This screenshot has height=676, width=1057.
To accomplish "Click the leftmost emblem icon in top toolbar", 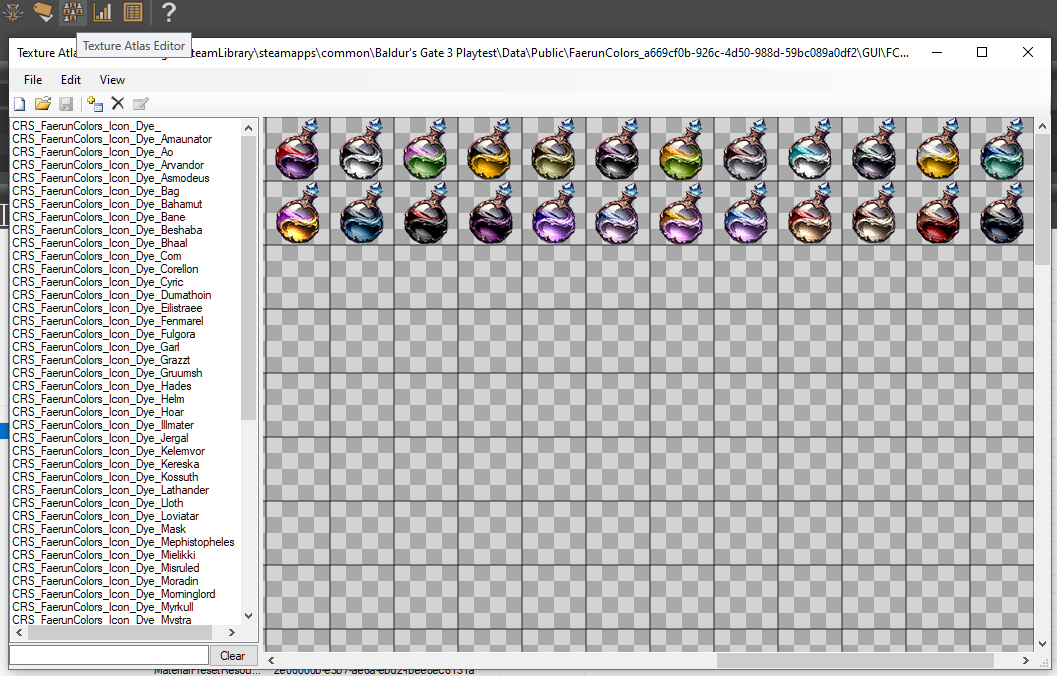I will [x=13, y=12].
